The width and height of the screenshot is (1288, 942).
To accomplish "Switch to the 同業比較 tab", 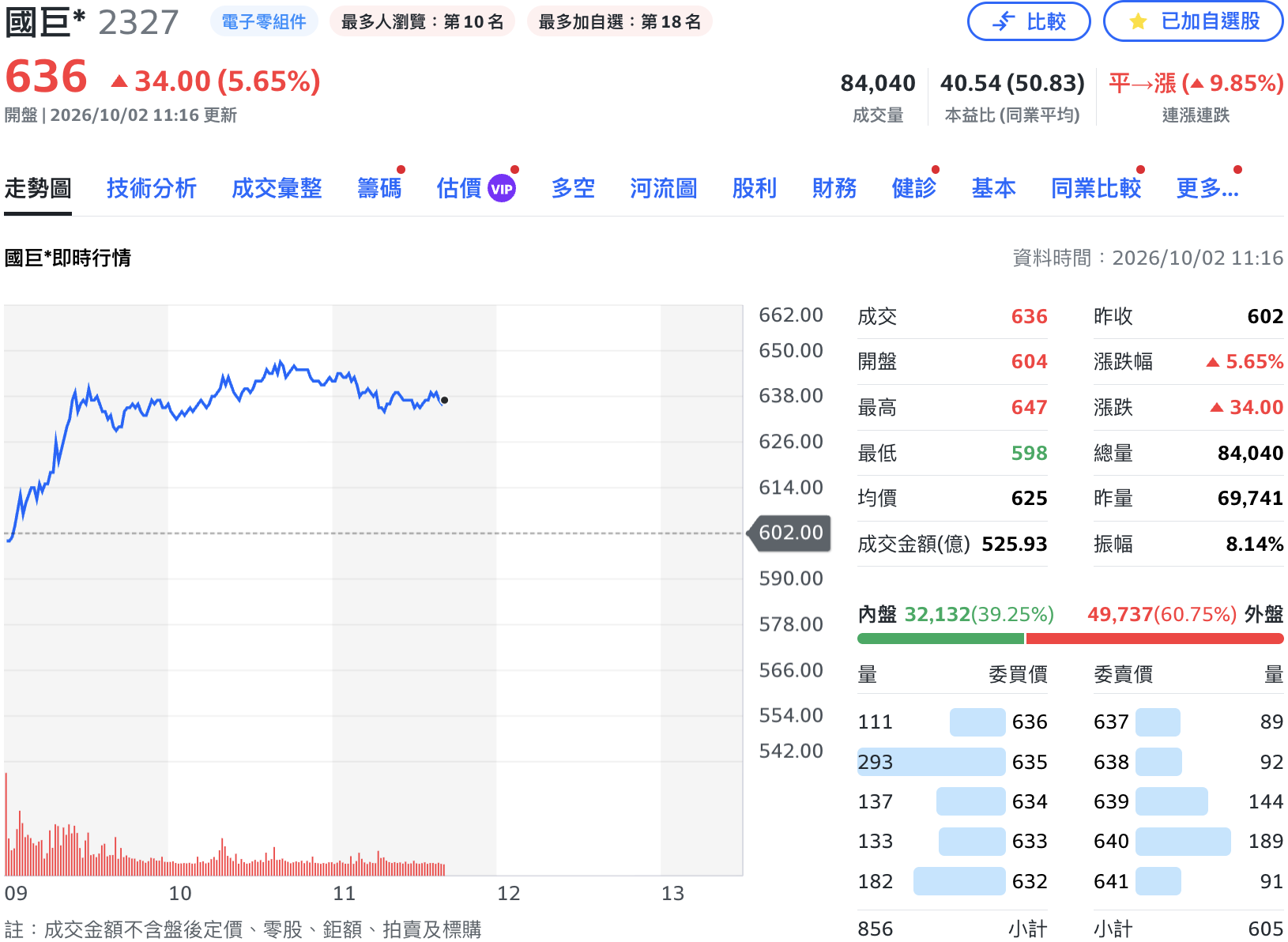I will point(1097,188).
